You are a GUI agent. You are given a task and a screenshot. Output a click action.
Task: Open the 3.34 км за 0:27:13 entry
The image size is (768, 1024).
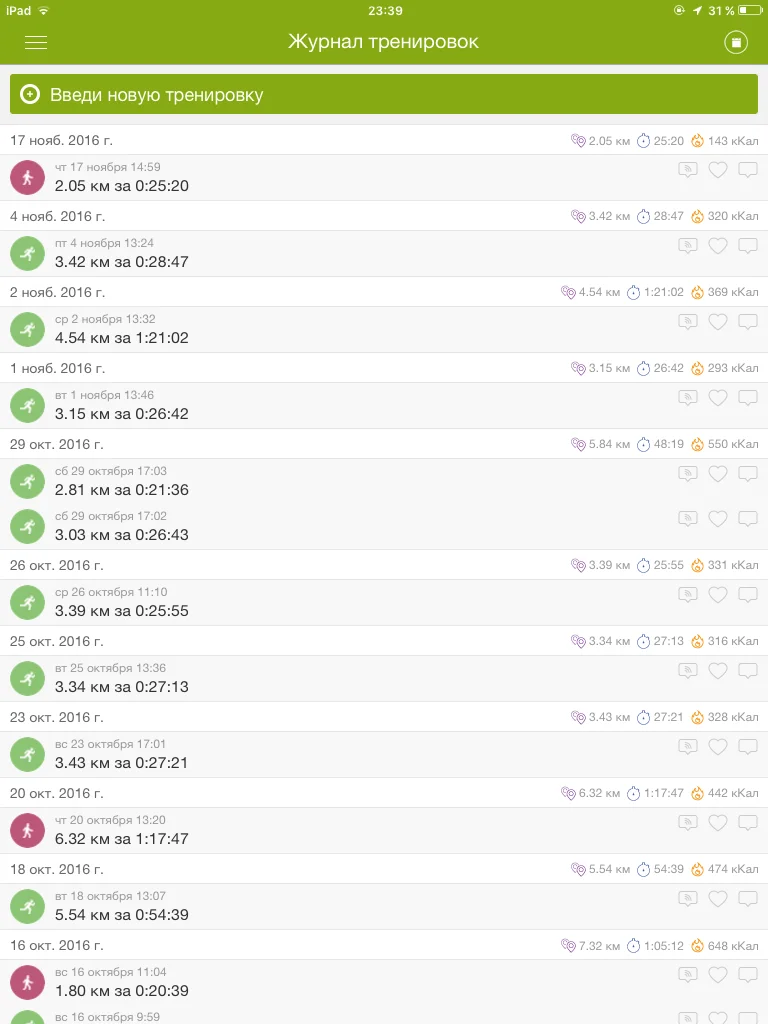coord(121,687)
